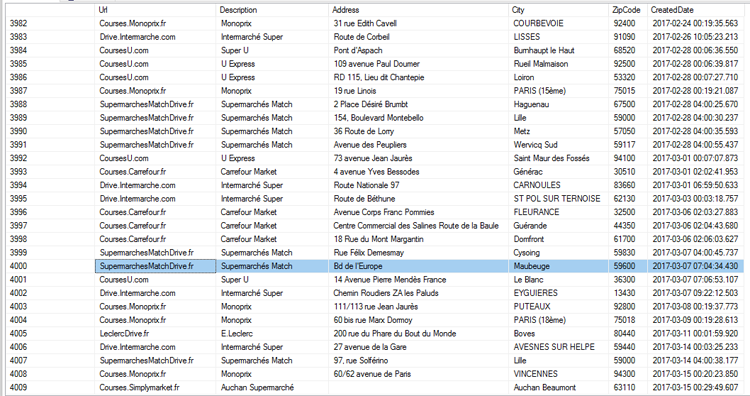Click the City column header
Screen dimensions: 750x396
(x=558, y=10)
